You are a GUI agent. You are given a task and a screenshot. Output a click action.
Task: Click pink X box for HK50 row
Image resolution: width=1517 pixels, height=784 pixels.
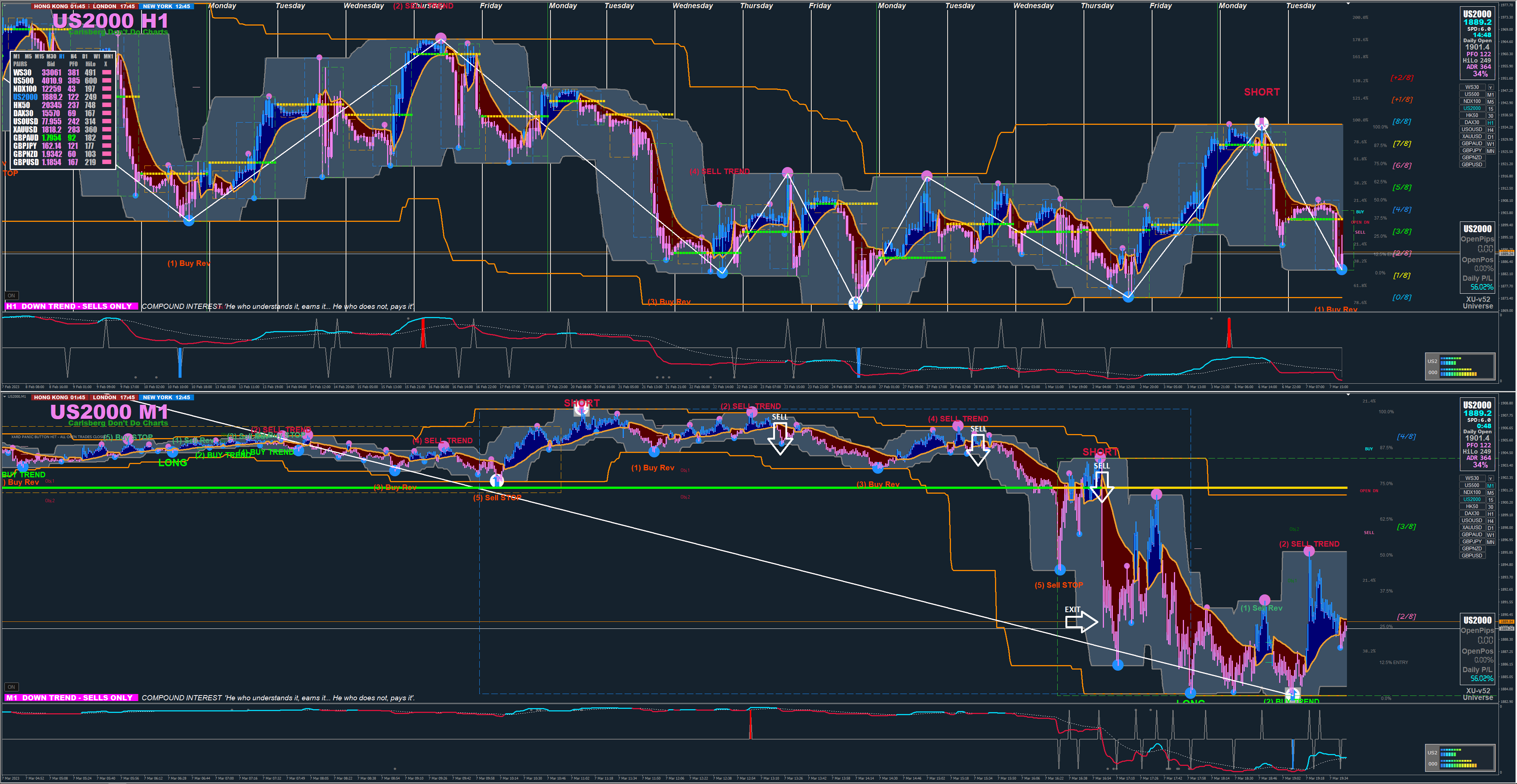click(107, 105)
